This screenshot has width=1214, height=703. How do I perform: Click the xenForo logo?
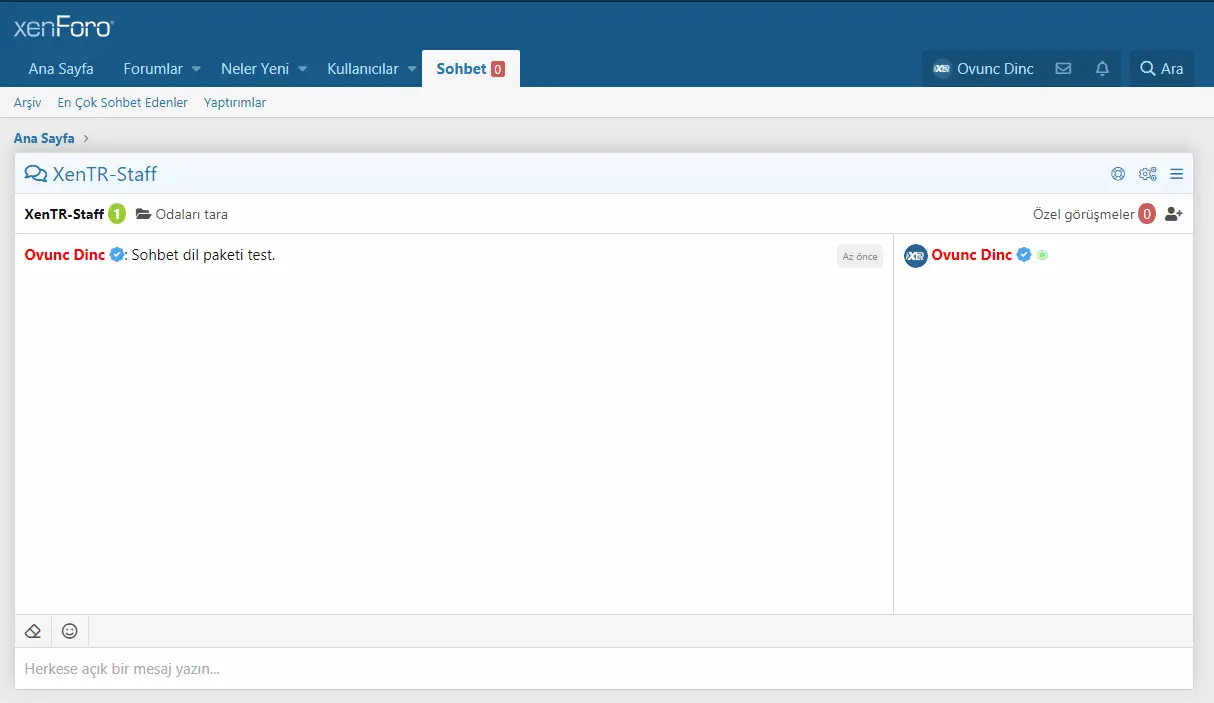tap(64, 27)
